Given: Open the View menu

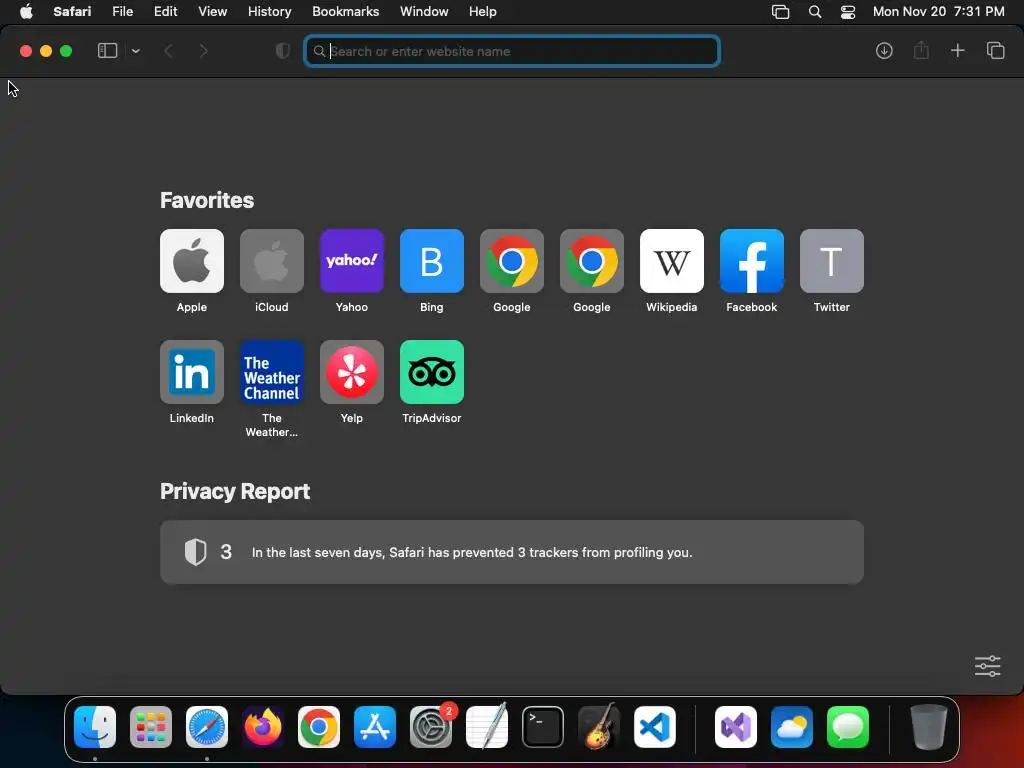Looking at the screenshot, I should tap(212, 12).
